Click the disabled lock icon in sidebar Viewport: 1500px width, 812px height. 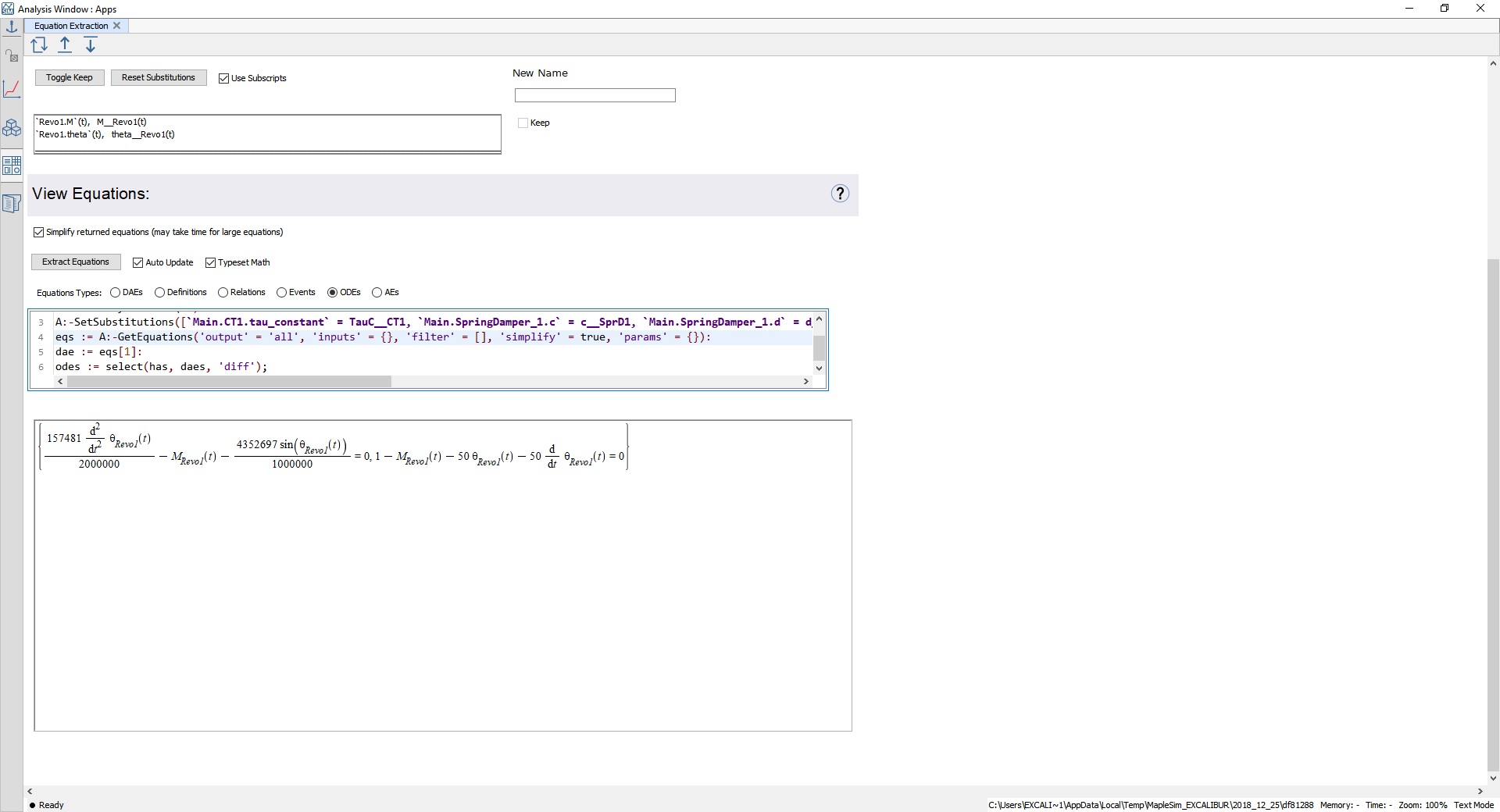click(x=12, y=55)
